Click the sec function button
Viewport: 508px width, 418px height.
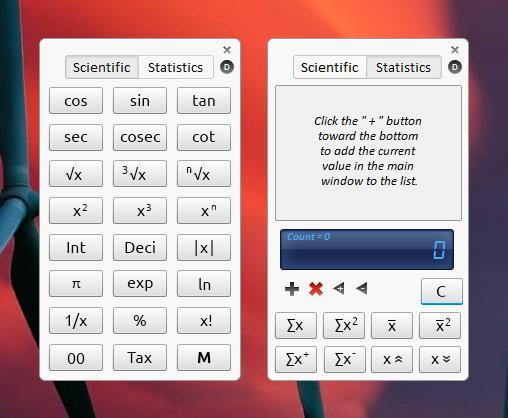tap(76, 137)
